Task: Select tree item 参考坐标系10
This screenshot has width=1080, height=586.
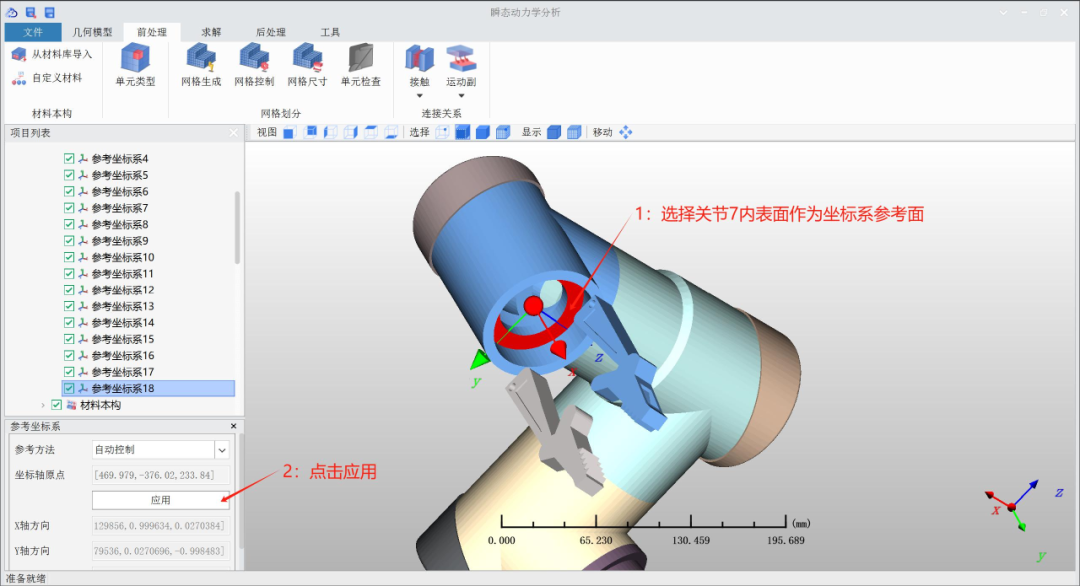Action: coord(123,258)
